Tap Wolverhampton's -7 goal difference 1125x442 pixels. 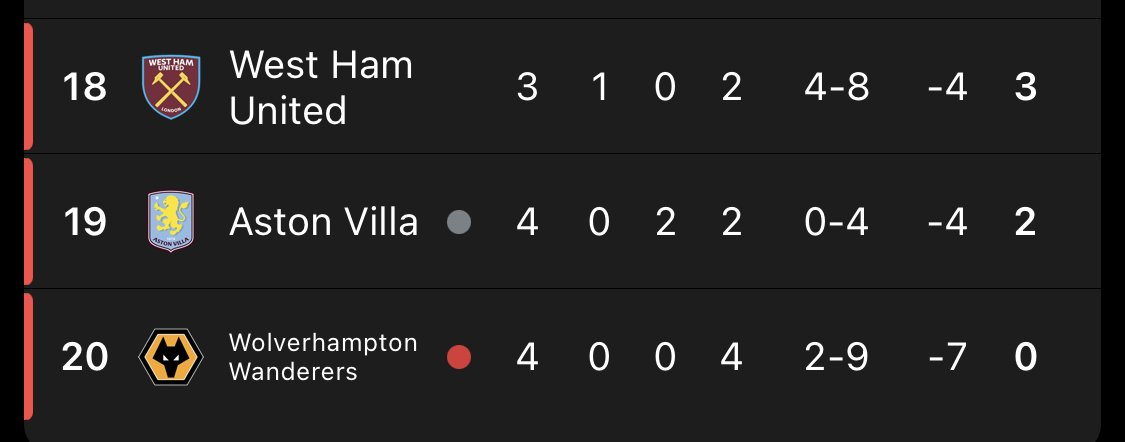tap(947, 357)
